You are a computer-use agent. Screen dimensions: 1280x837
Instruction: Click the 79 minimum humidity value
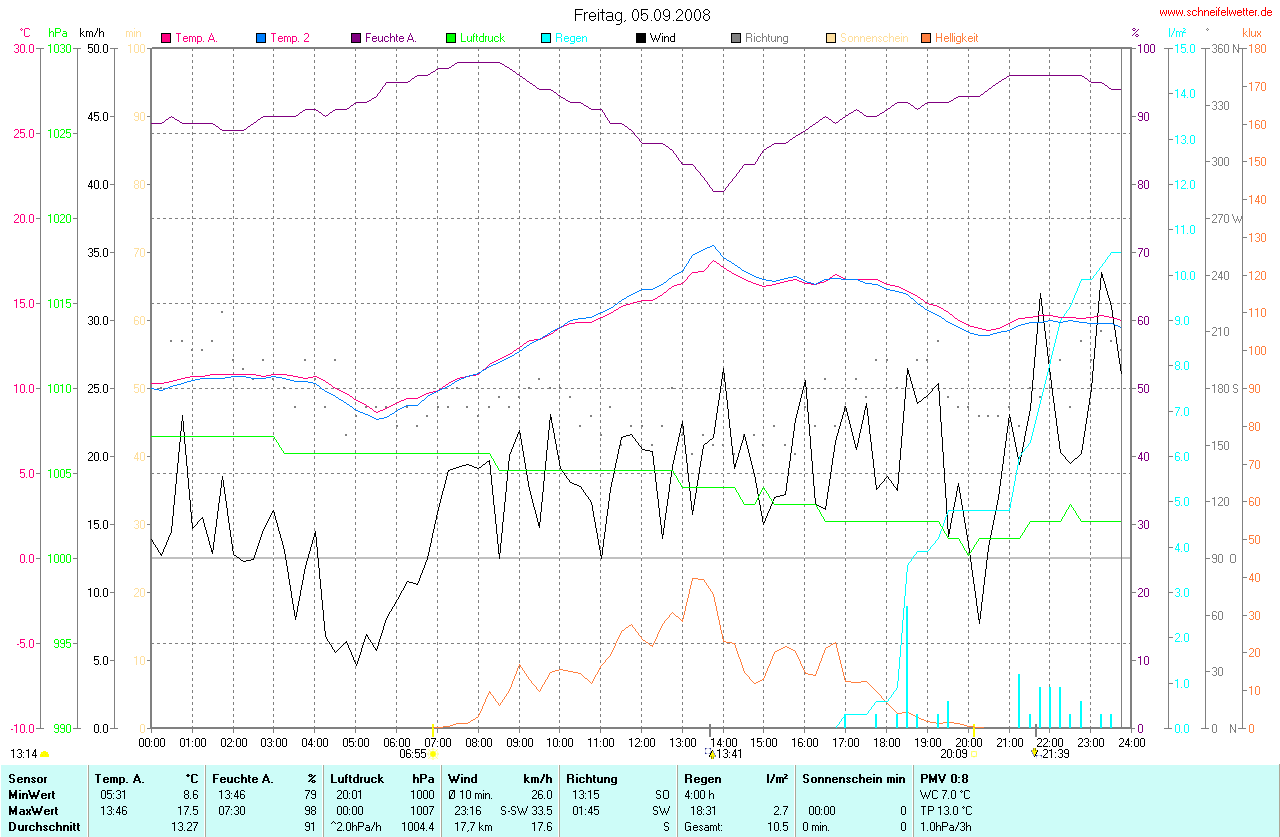tap(310, 795)
